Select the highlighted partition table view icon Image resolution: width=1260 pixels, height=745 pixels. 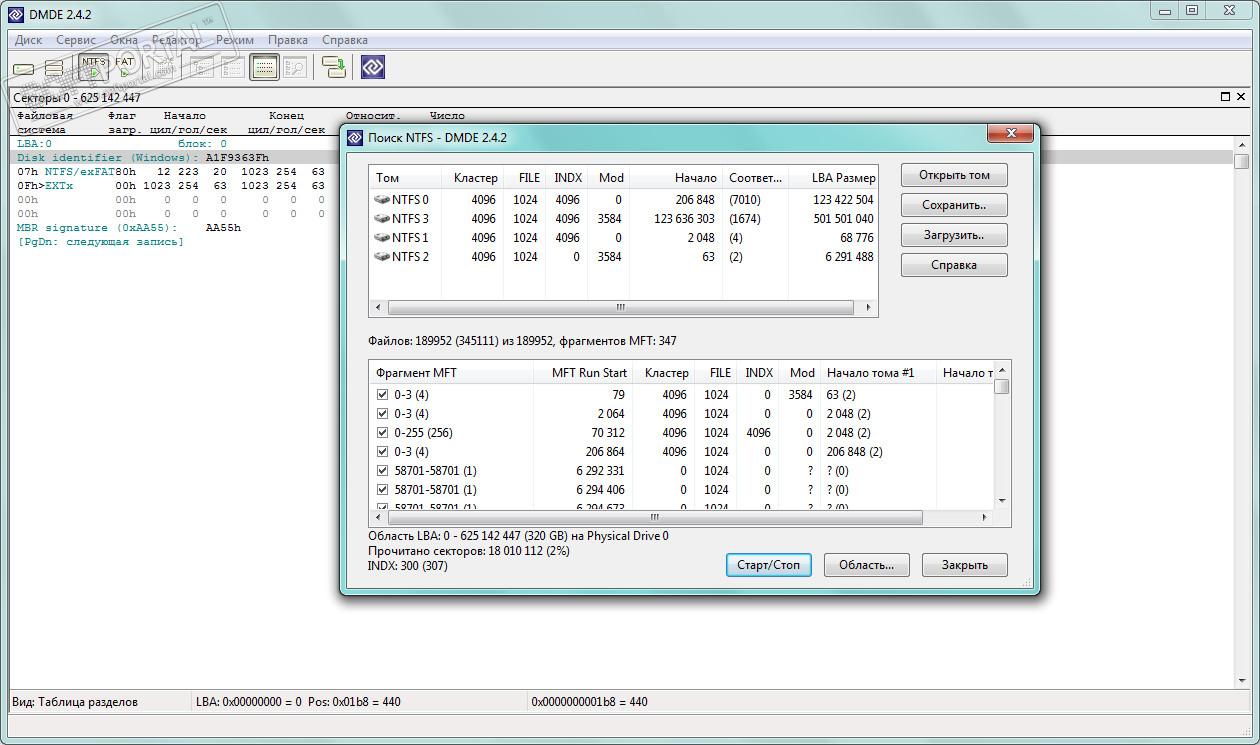264,67
